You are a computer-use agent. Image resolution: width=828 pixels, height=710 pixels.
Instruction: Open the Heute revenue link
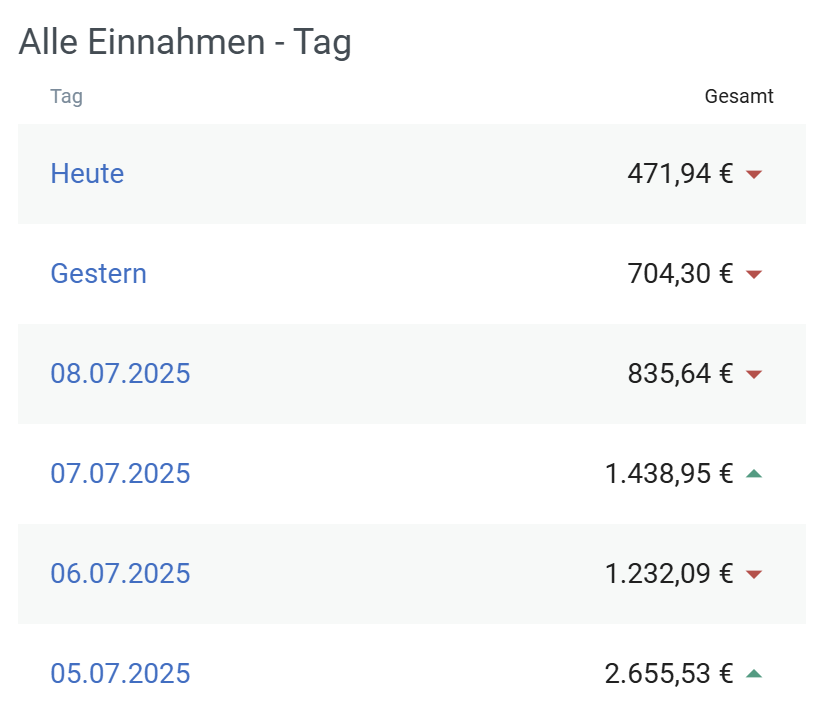coord(87,174)
